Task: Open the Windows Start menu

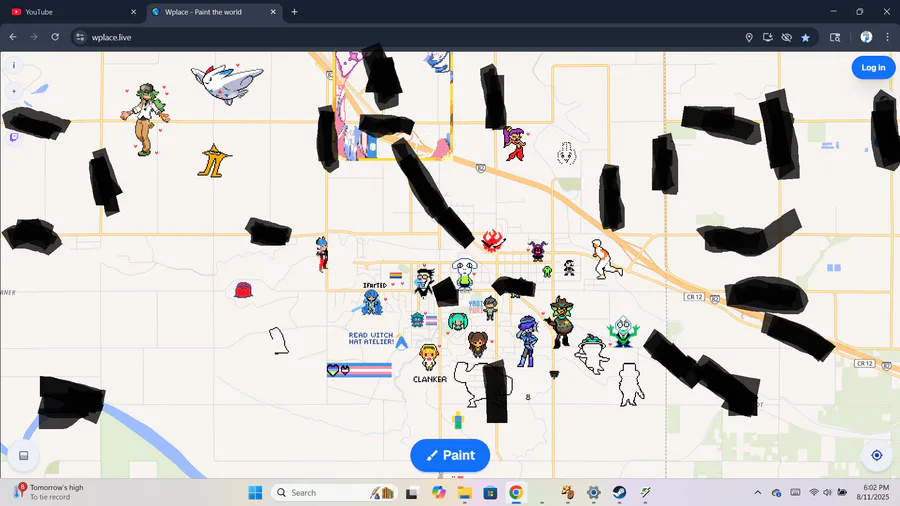Action: [x=255, y=492]
